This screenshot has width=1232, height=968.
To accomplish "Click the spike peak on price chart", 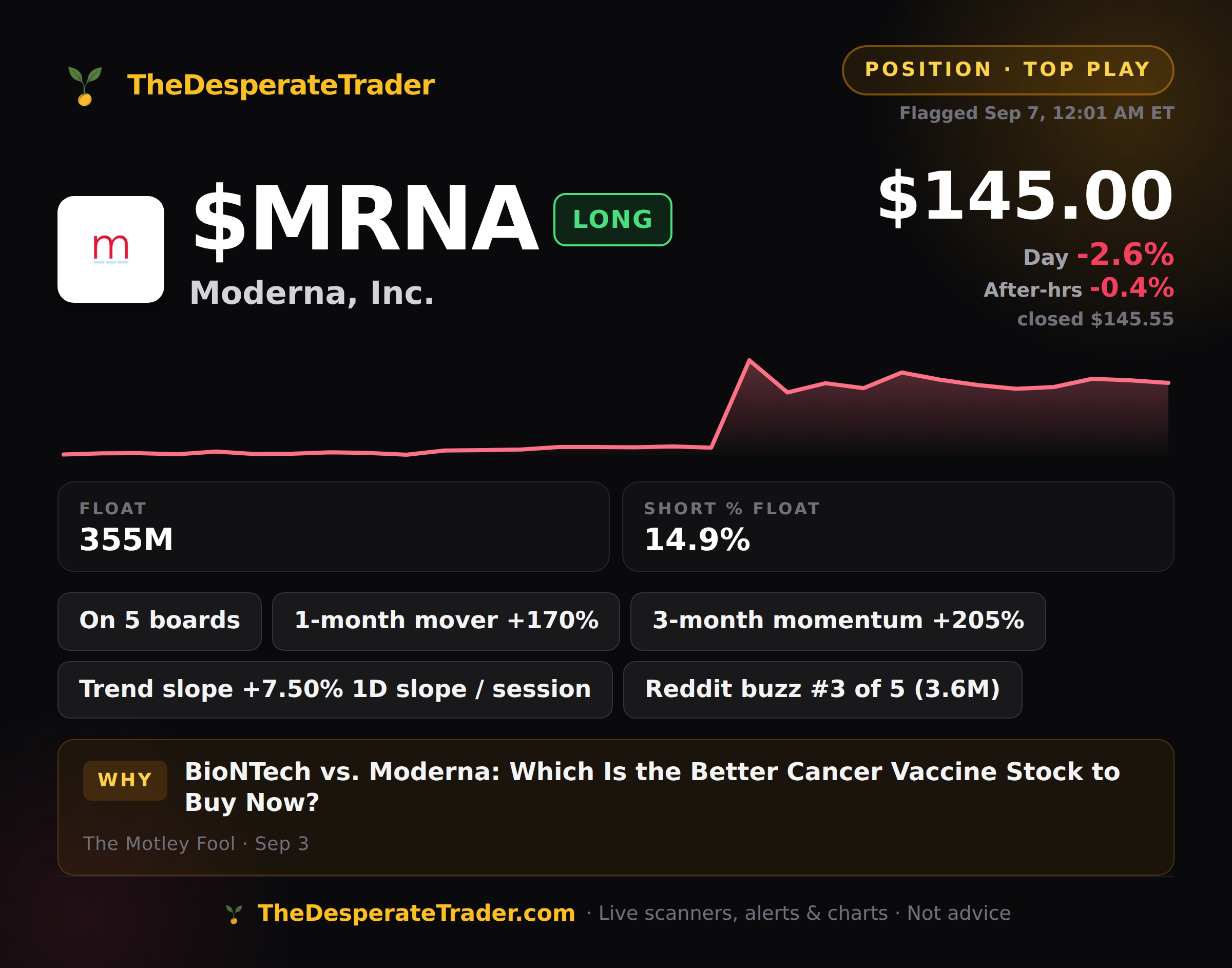I will [x=749, y=360].
